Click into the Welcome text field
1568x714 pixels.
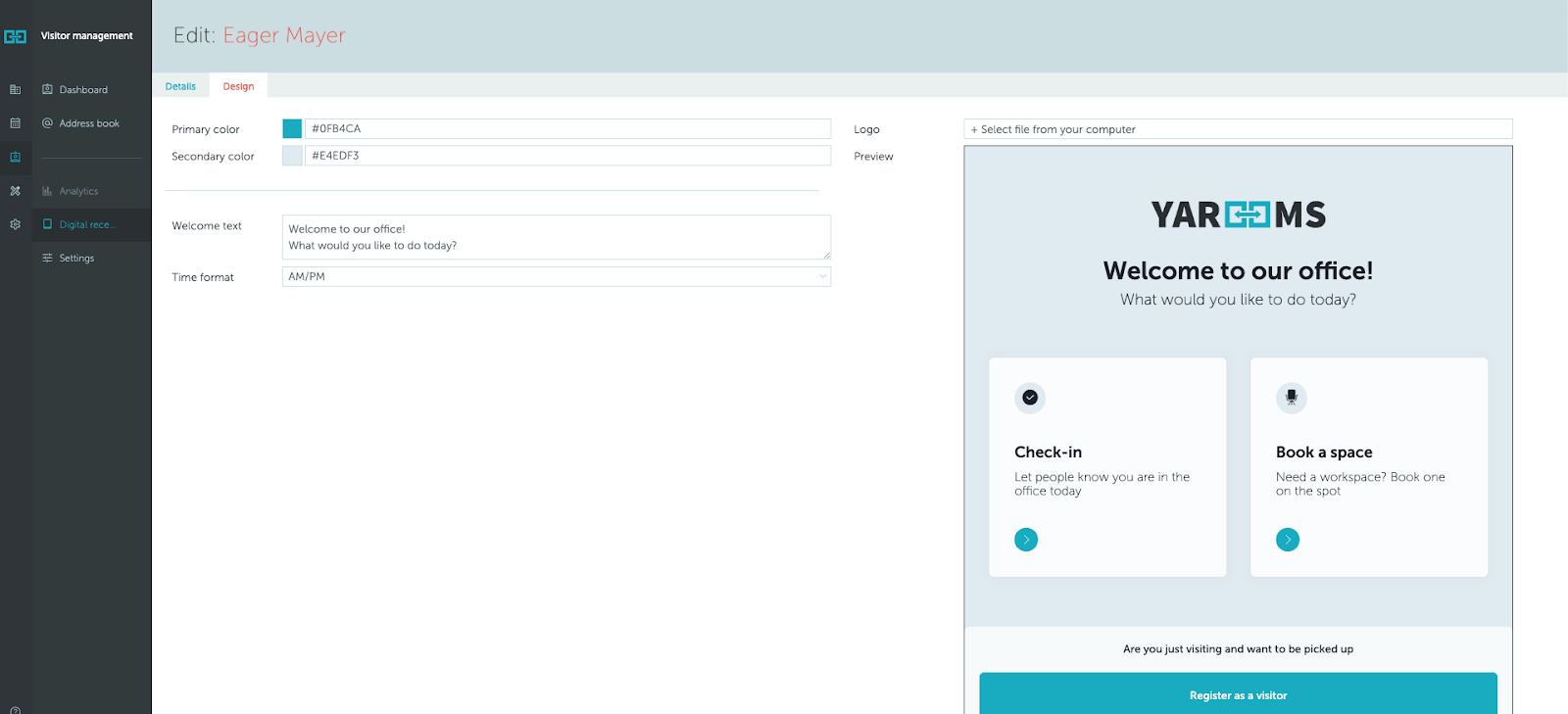click(556, 237)
